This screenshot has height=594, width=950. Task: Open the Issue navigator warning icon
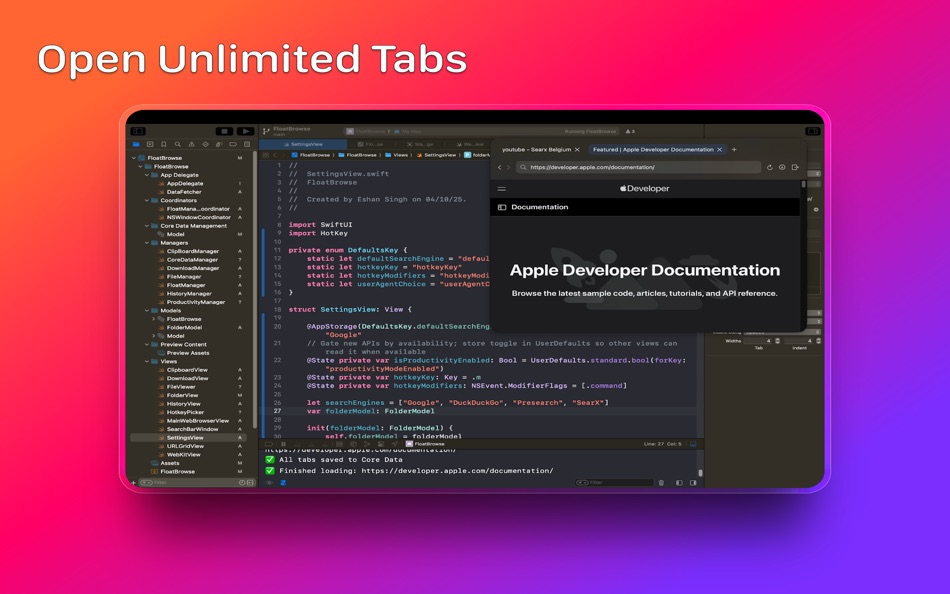point(191,144)
